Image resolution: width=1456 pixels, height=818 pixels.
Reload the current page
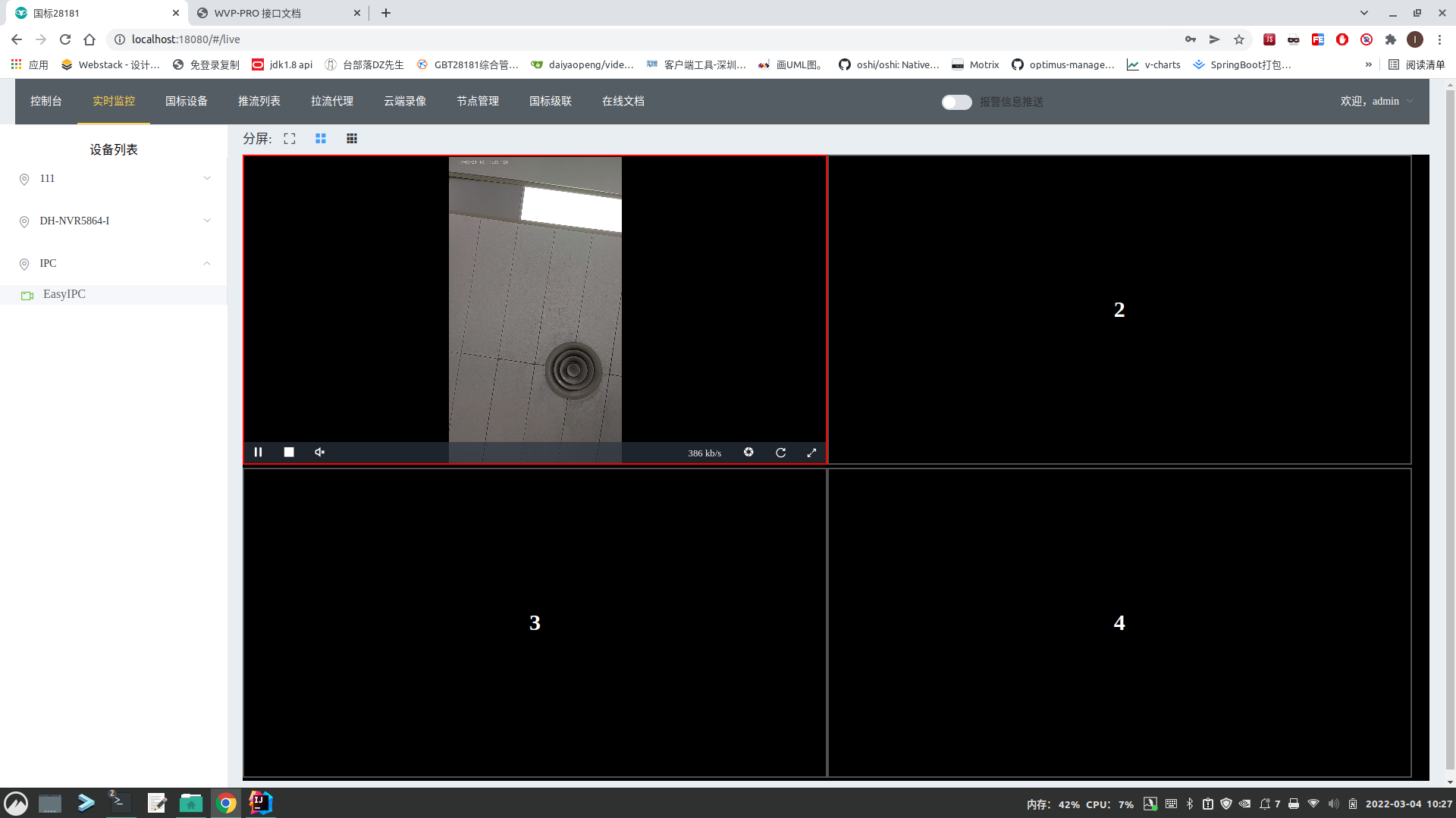coord(65,39)
